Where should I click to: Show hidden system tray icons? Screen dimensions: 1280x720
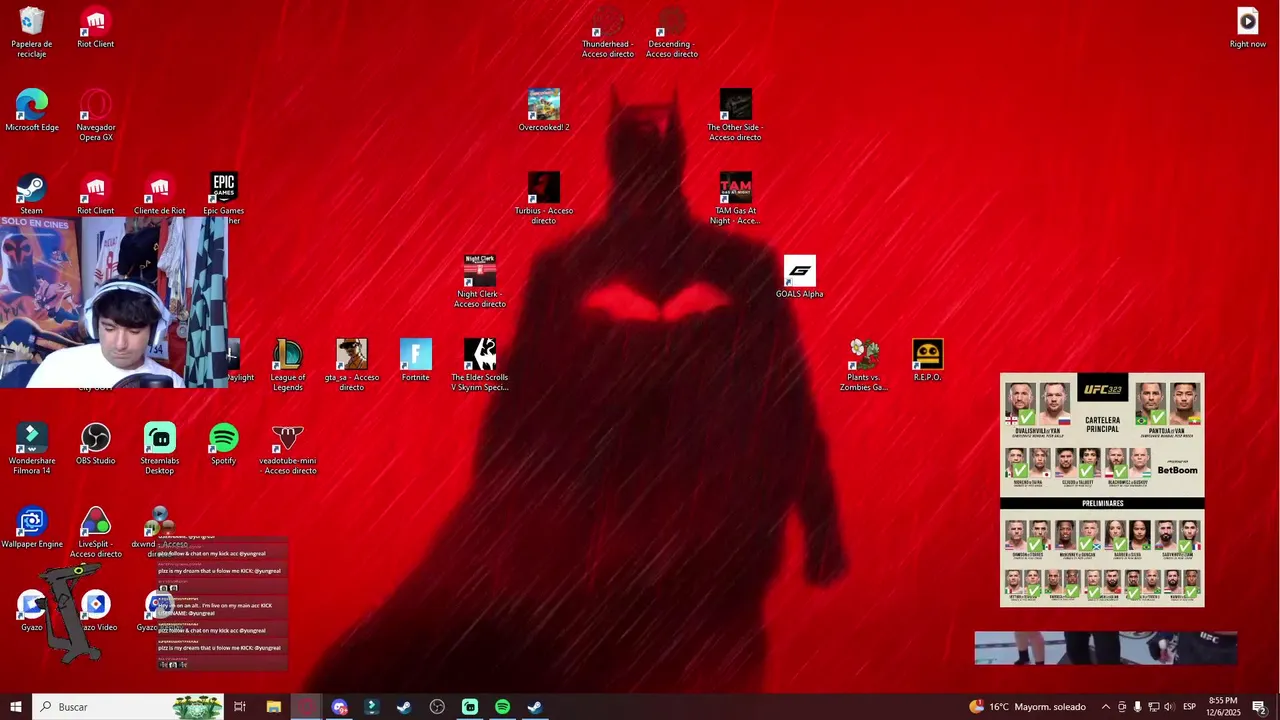(1105, 707)
